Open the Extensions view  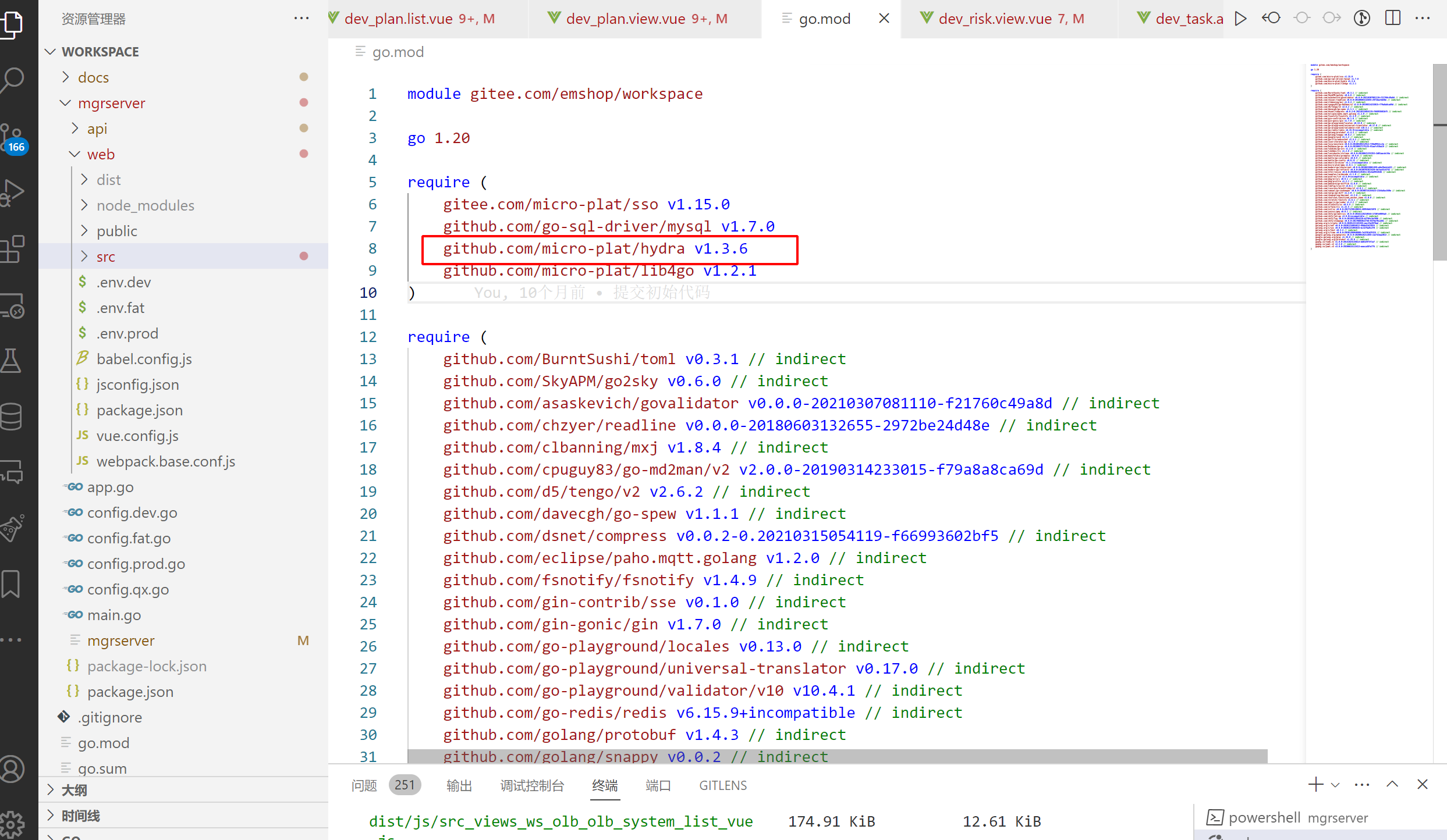pyautogui.click(x=13, y=249)
